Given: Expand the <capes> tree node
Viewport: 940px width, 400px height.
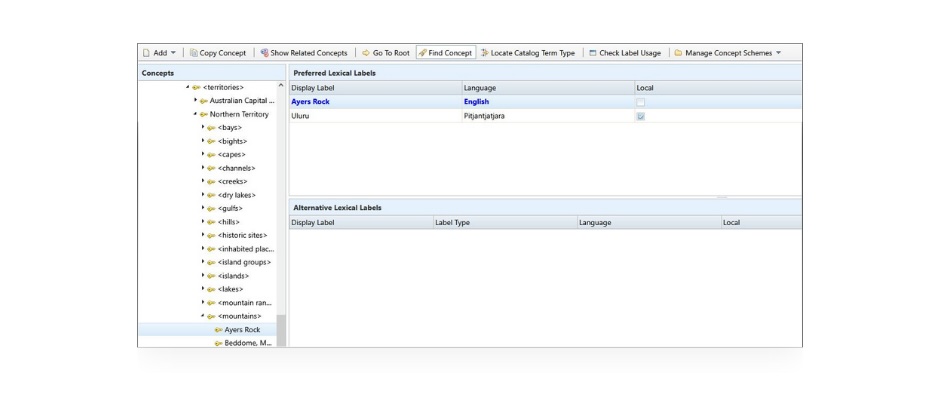Looking at the screenshot, I should pyautogui.click(x=203, y=154).
